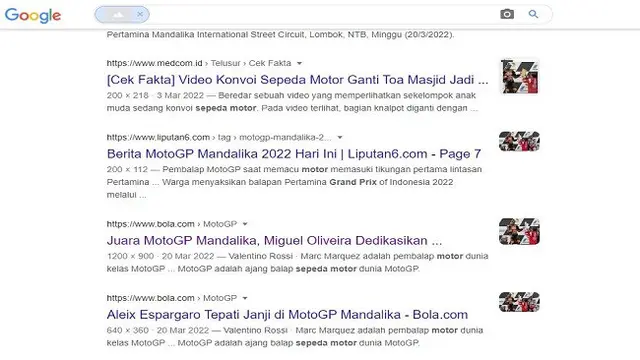Click the Telusur breadcrumb in the medcom.id result

[225, 63]
